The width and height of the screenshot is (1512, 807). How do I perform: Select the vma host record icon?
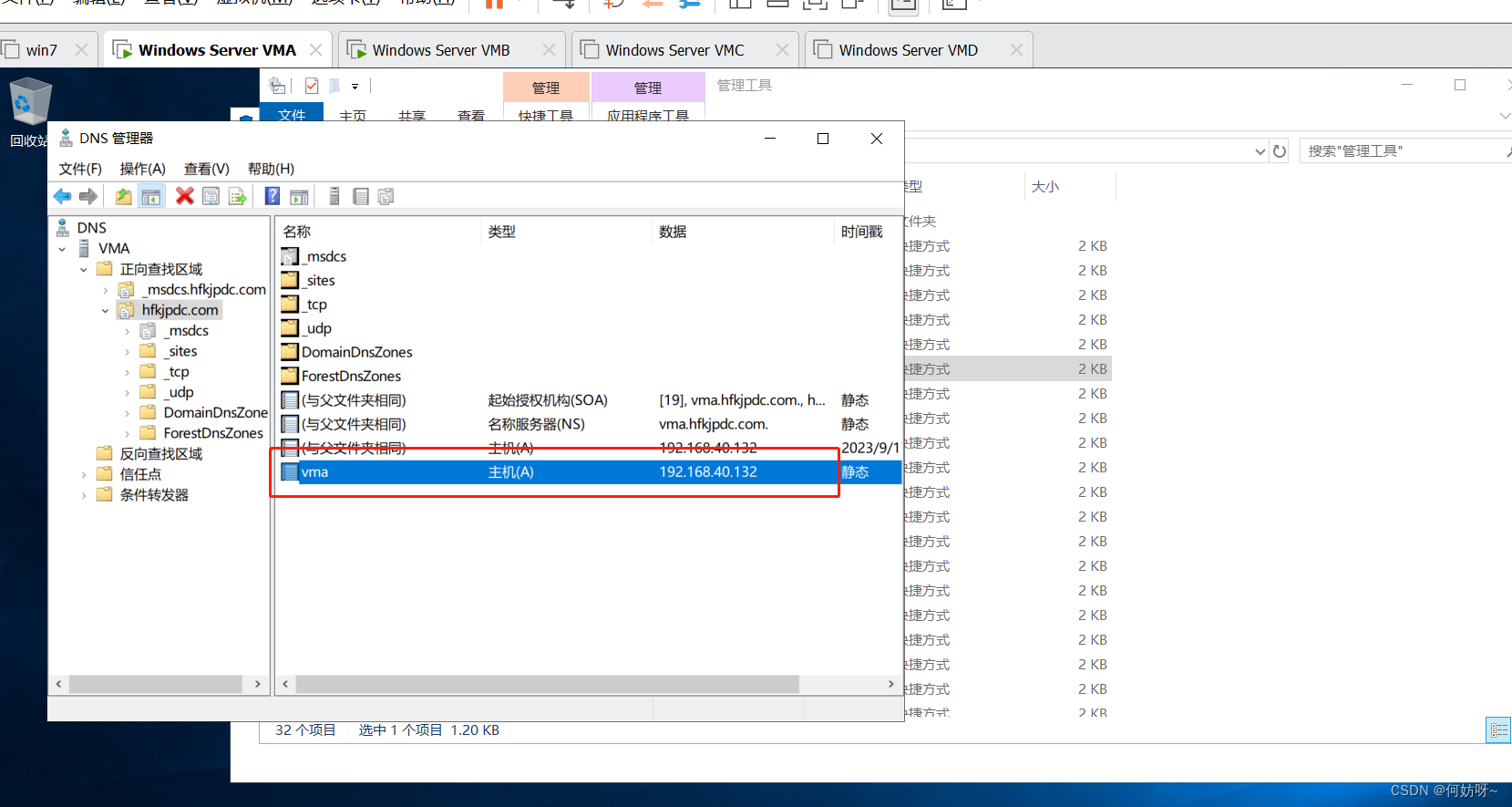click(290, 471)
